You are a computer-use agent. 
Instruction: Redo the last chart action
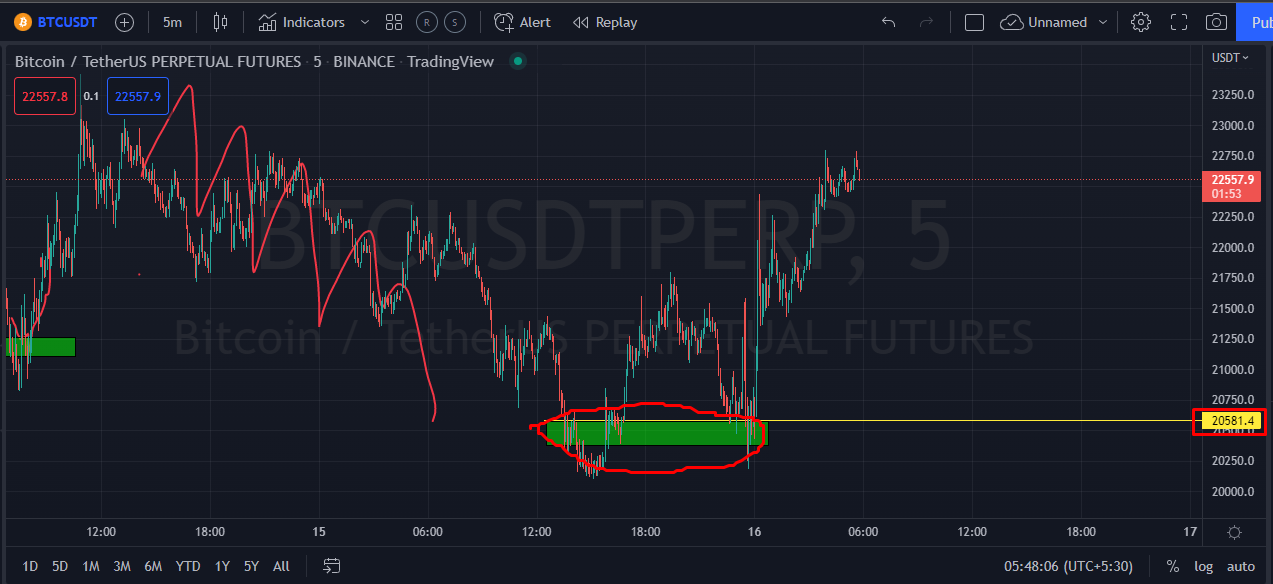point(926,22)
